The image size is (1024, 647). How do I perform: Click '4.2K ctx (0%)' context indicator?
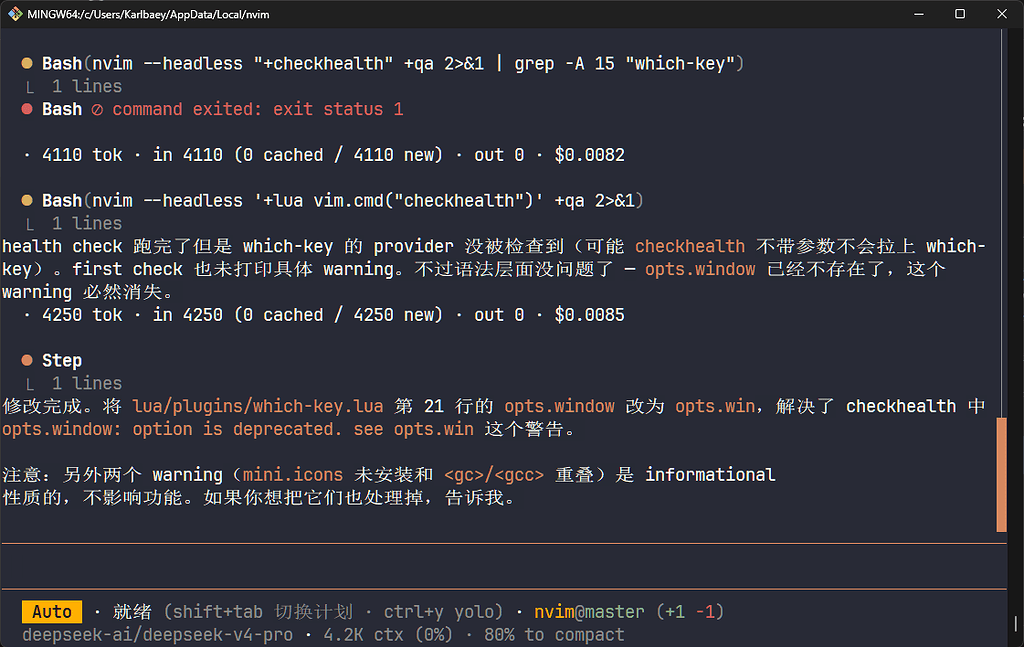[388, 635]
